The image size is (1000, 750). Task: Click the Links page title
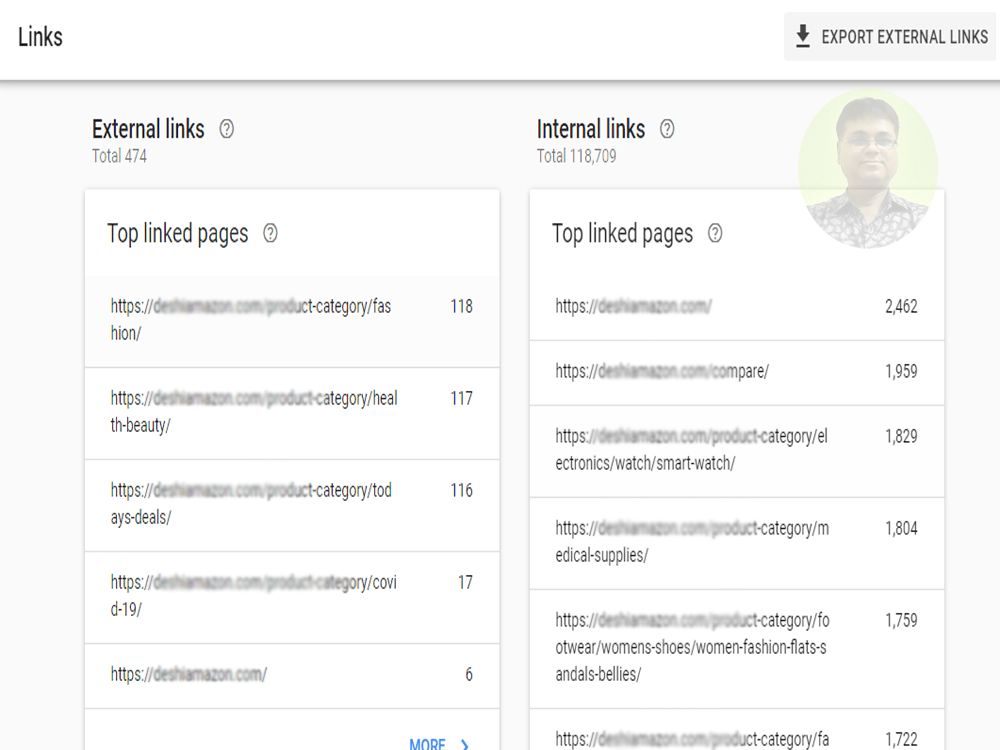pyautogui.click(x=40, y=37)
